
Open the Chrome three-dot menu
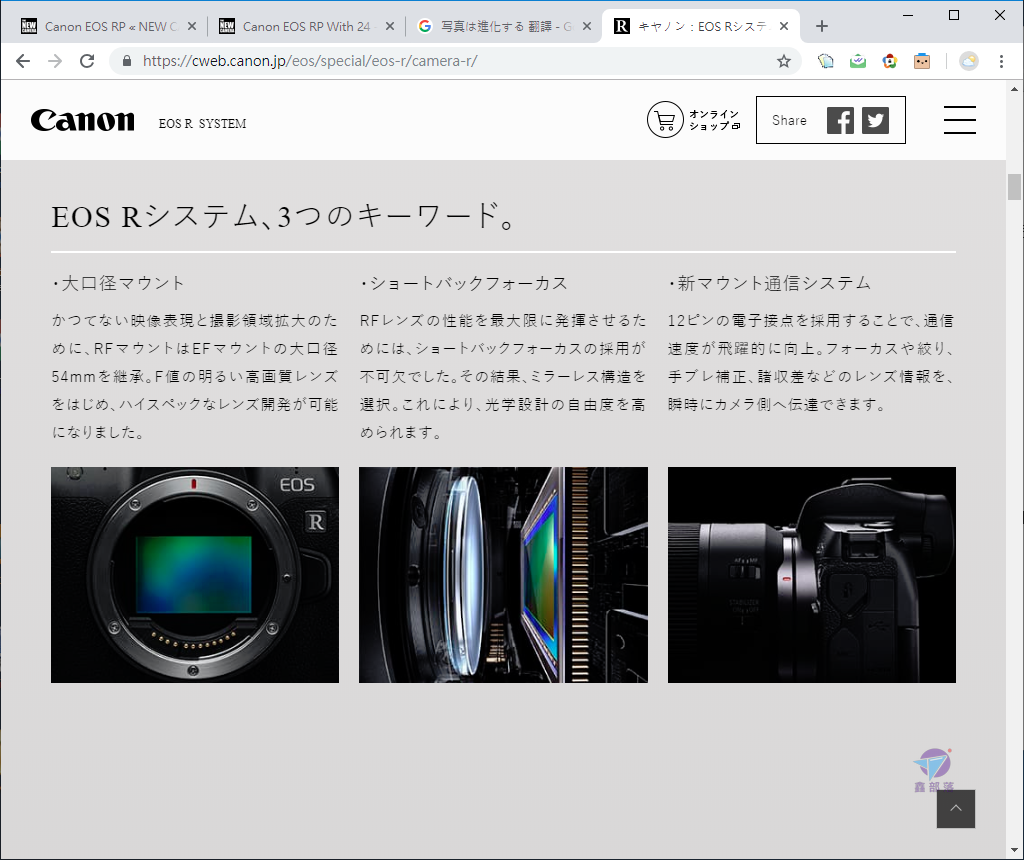1001,61
